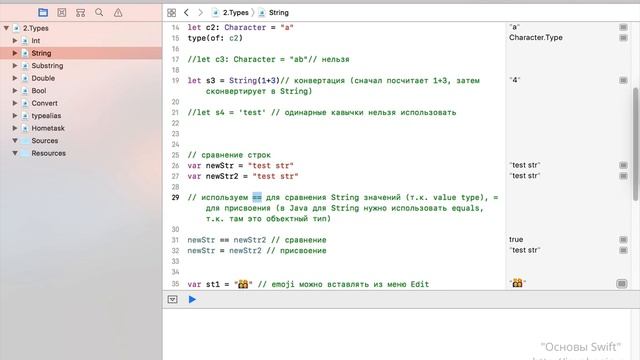Click the editor vertical scrollbar
This screenshot has height=360, width=640.
[x=636, y=144]
